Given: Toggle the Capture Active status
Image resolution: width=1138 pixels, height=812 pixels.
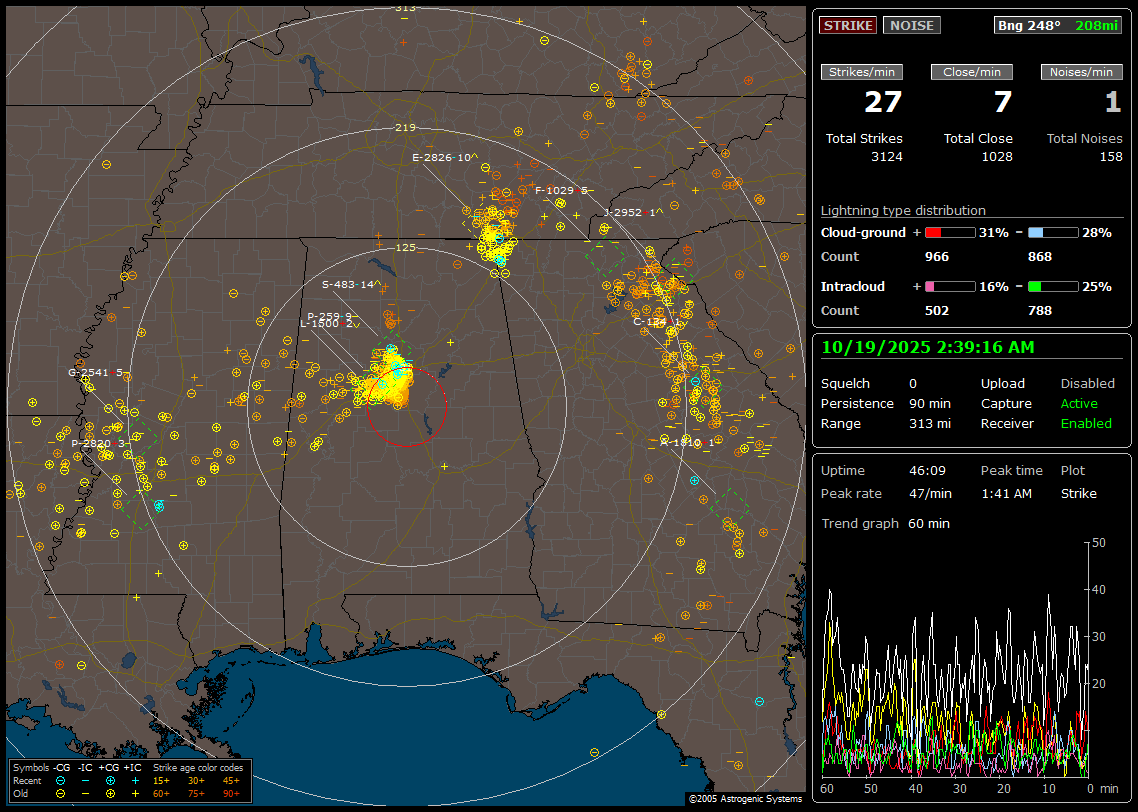Looking at the screenshot, I should click(x=1079, y=404).
